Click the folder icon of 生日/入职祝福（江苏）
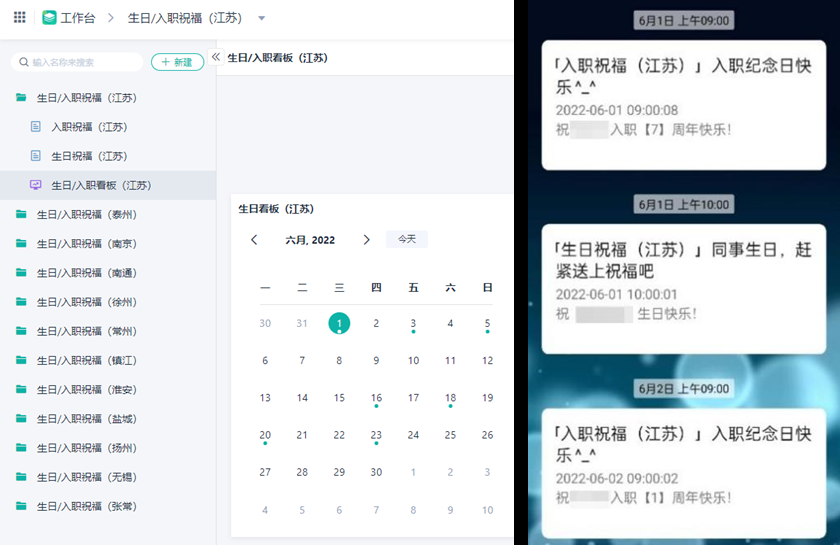This screenshot has width=840, height=545. point(21,98)
